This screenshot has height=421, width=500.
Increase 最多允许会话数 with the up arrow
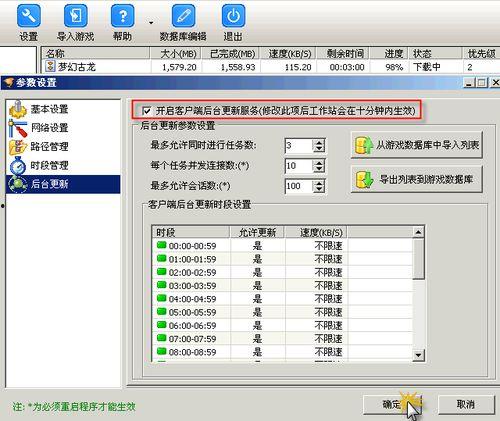319,183
